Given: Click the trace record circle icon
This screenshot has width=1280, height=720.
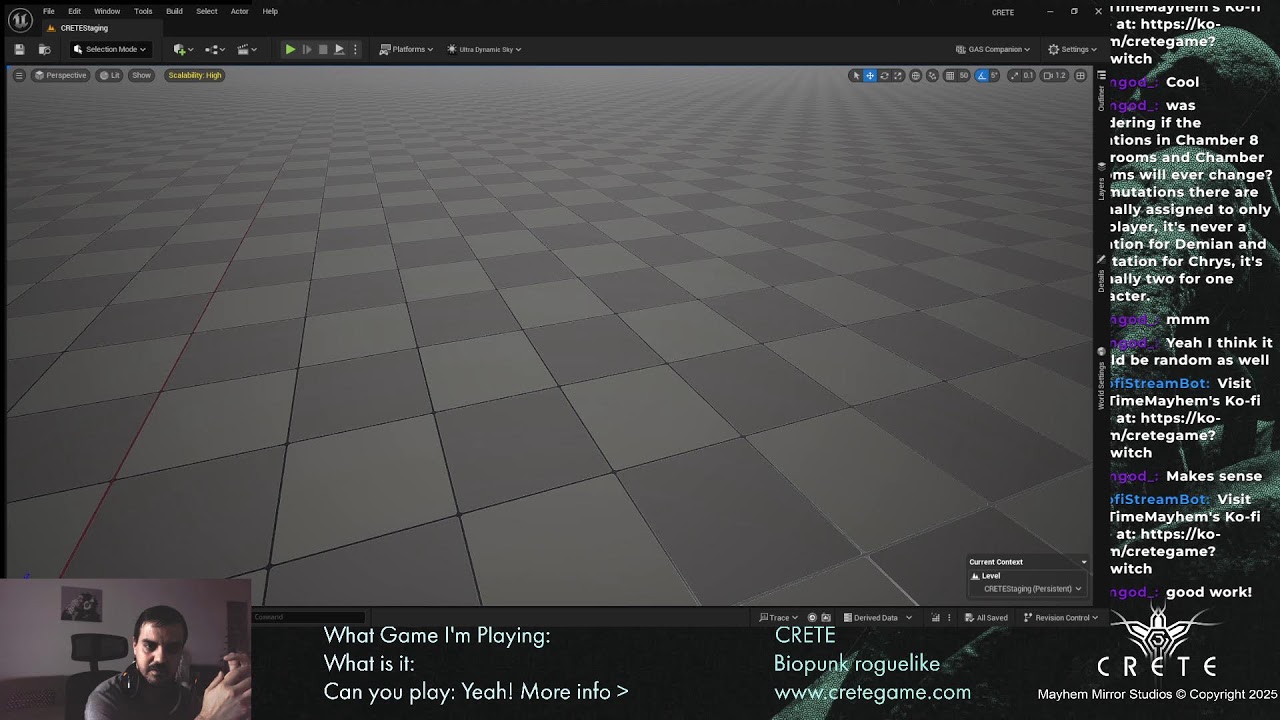Looking at the screenshot, I should click(812, 617).
